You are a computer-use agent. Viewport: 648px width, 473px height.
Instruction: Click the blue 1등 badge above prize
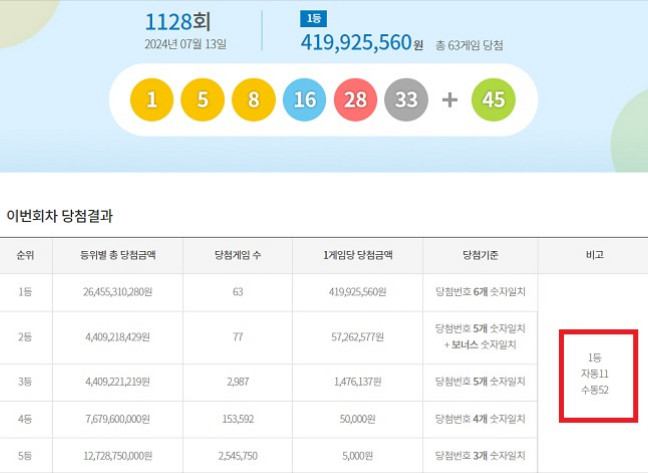313,19
